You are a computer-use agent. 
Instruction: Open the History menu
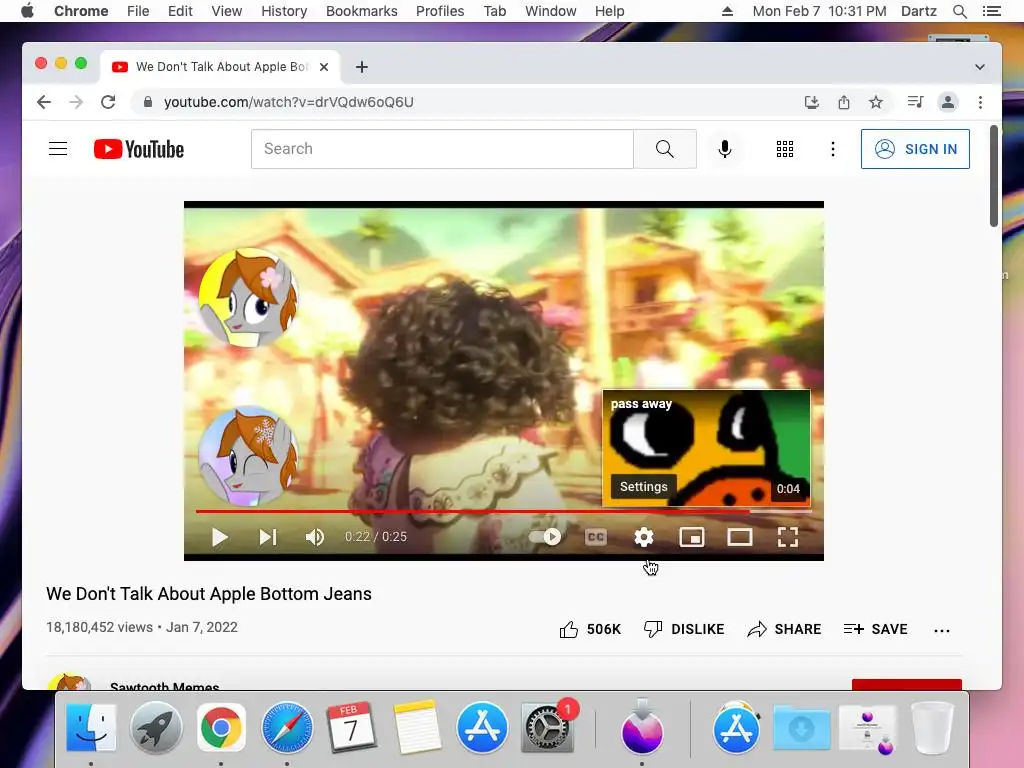284,11
